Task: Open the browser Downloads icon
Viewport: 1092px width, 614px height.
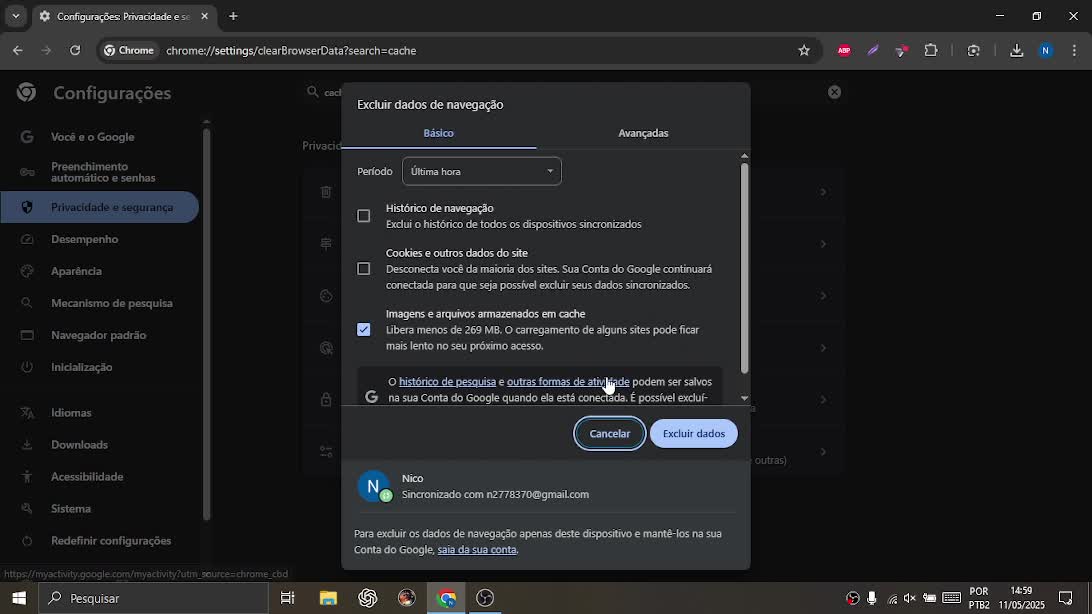Action: [x=1017, y=50]
